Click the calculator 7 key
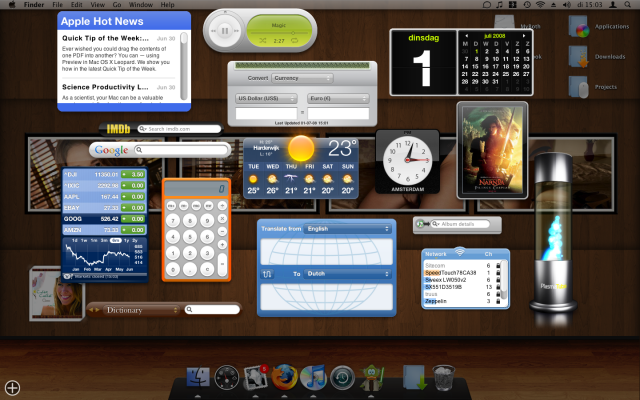640x400 pixels. click(173, 221)
